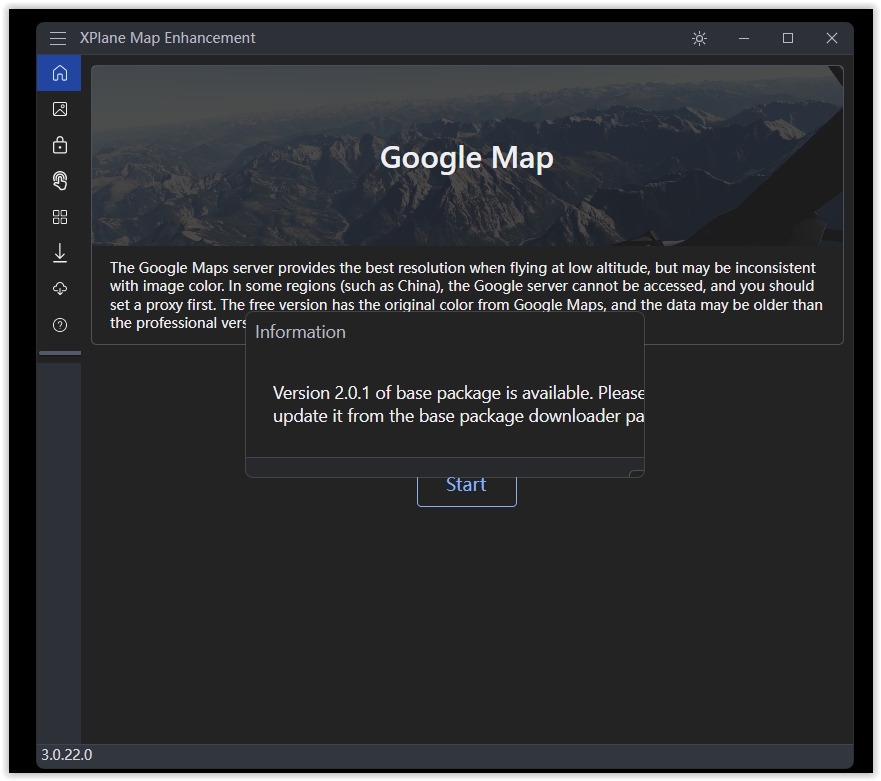This screenshot has height=781, width=881.
Task: Open the Home page in sidebar
Action: pyautogui.click(x=59, y=73)
